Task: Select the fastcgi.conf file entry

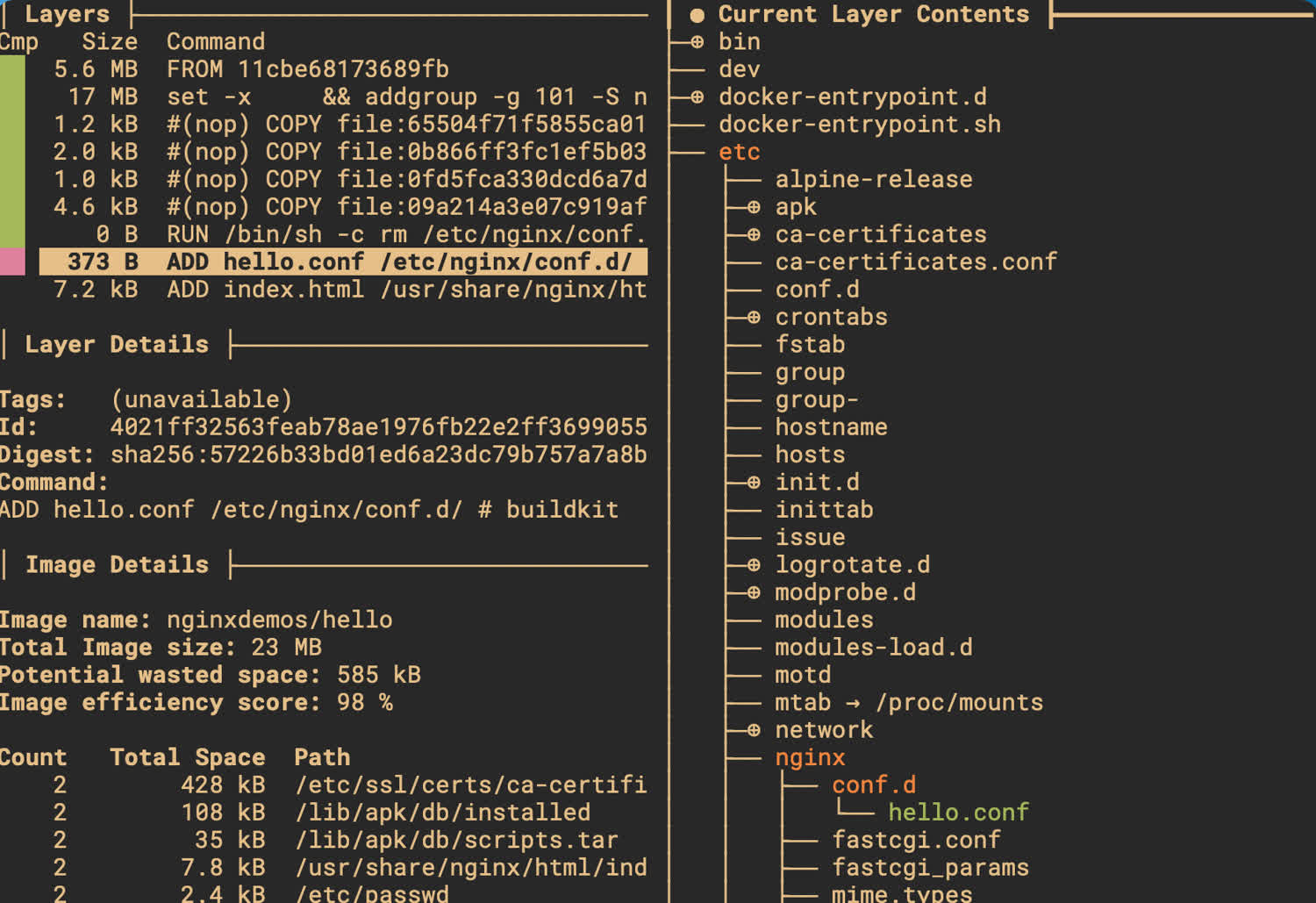Action: [916, 840]
